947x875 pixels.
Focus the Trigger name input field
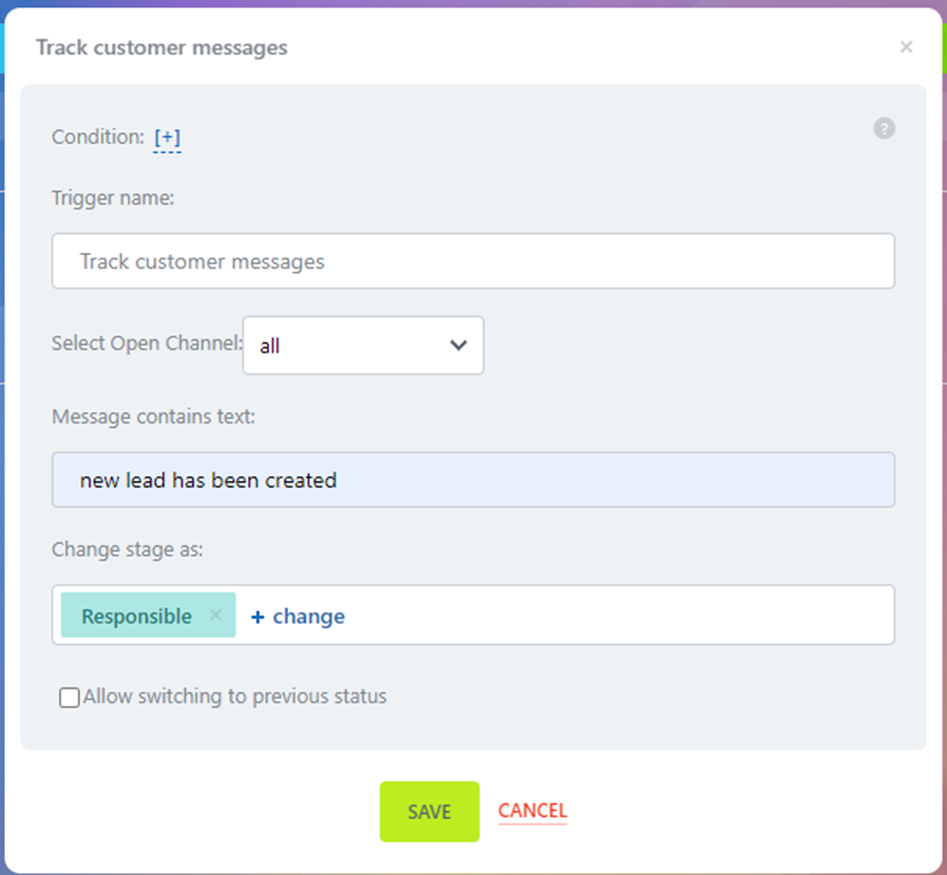coord(473,262)
